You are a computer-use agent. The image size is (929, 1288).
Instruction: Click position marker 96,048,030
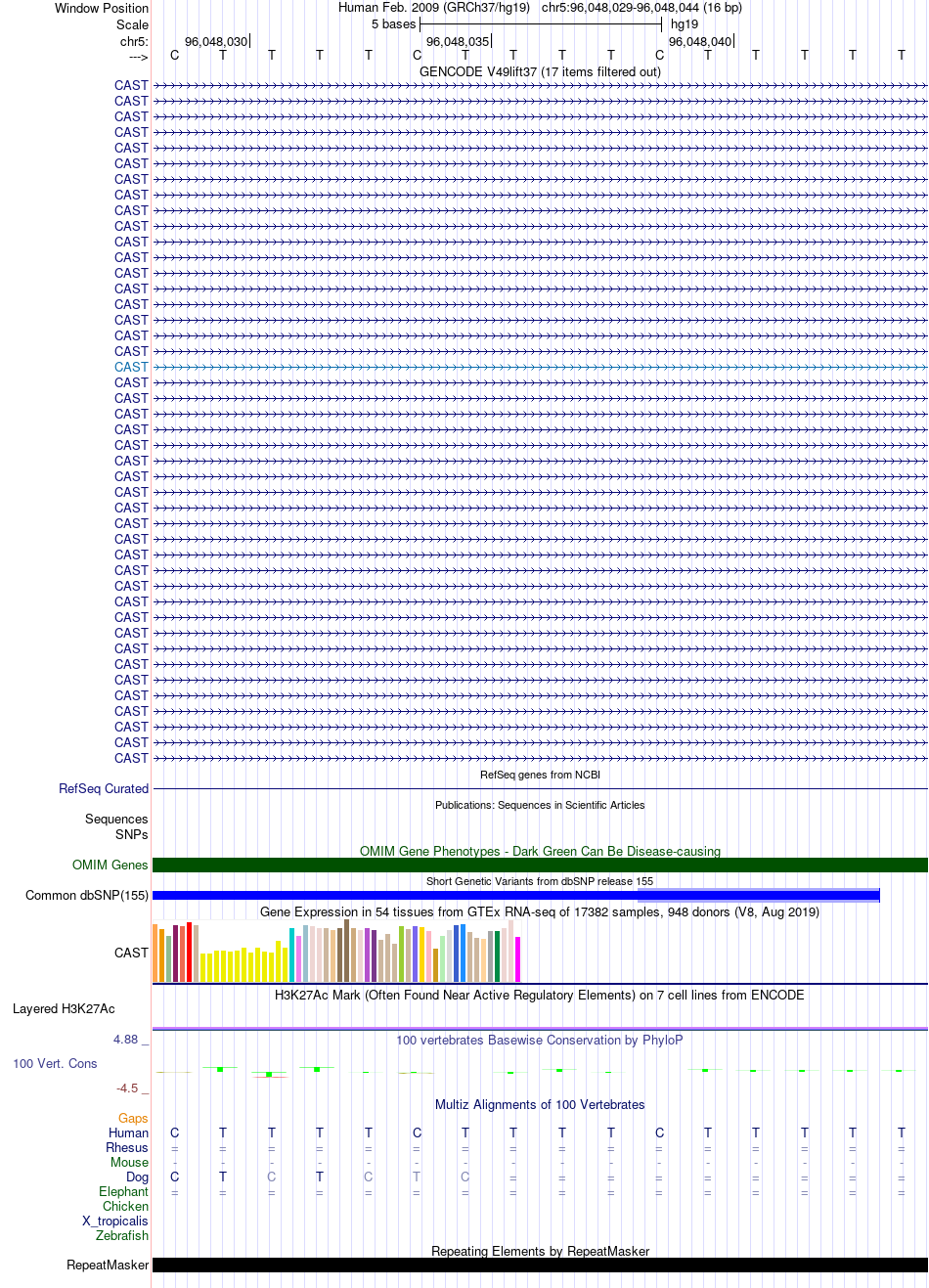[x=216, y=41]
